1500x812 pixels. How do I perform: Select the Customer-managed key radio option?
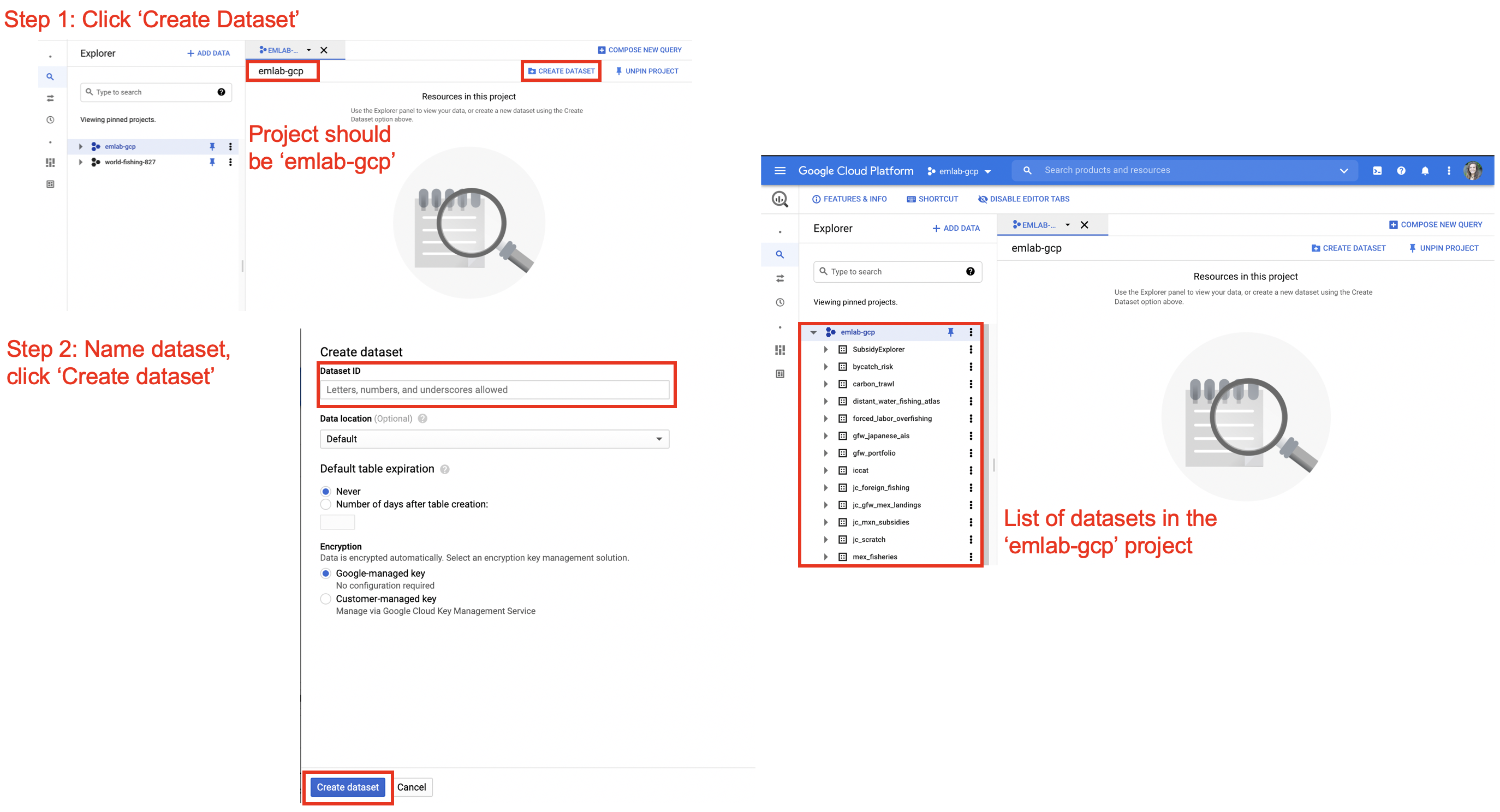click(326, 599)
